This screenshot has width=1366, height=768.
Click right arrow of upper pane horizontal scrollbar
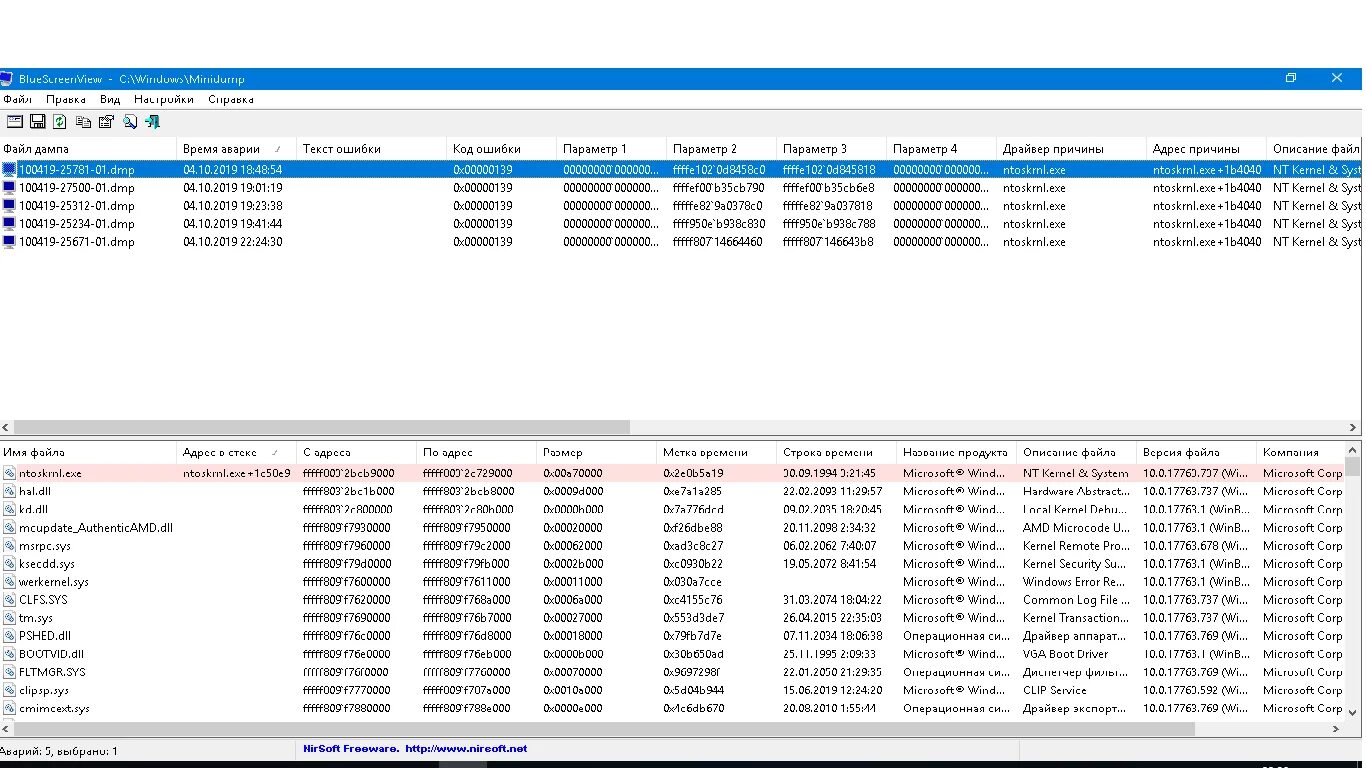[1354, 427]
